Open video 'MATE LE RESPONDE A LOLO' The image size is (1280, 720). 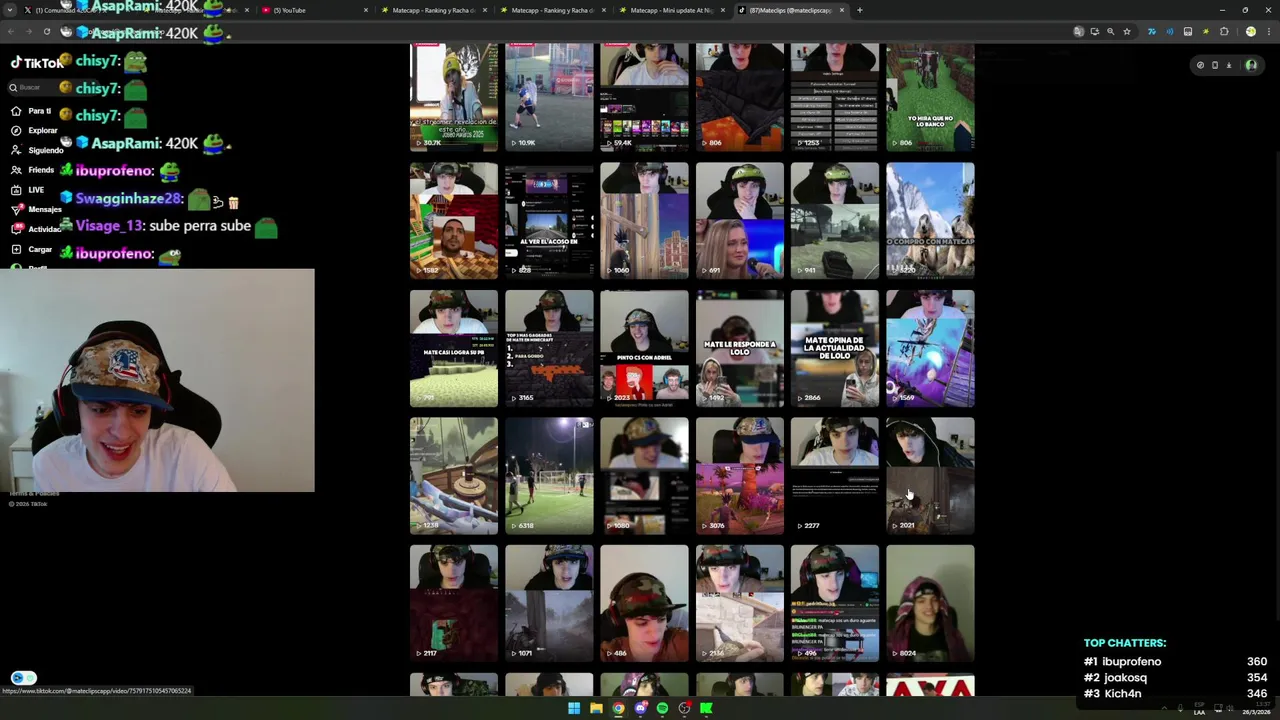740,348
